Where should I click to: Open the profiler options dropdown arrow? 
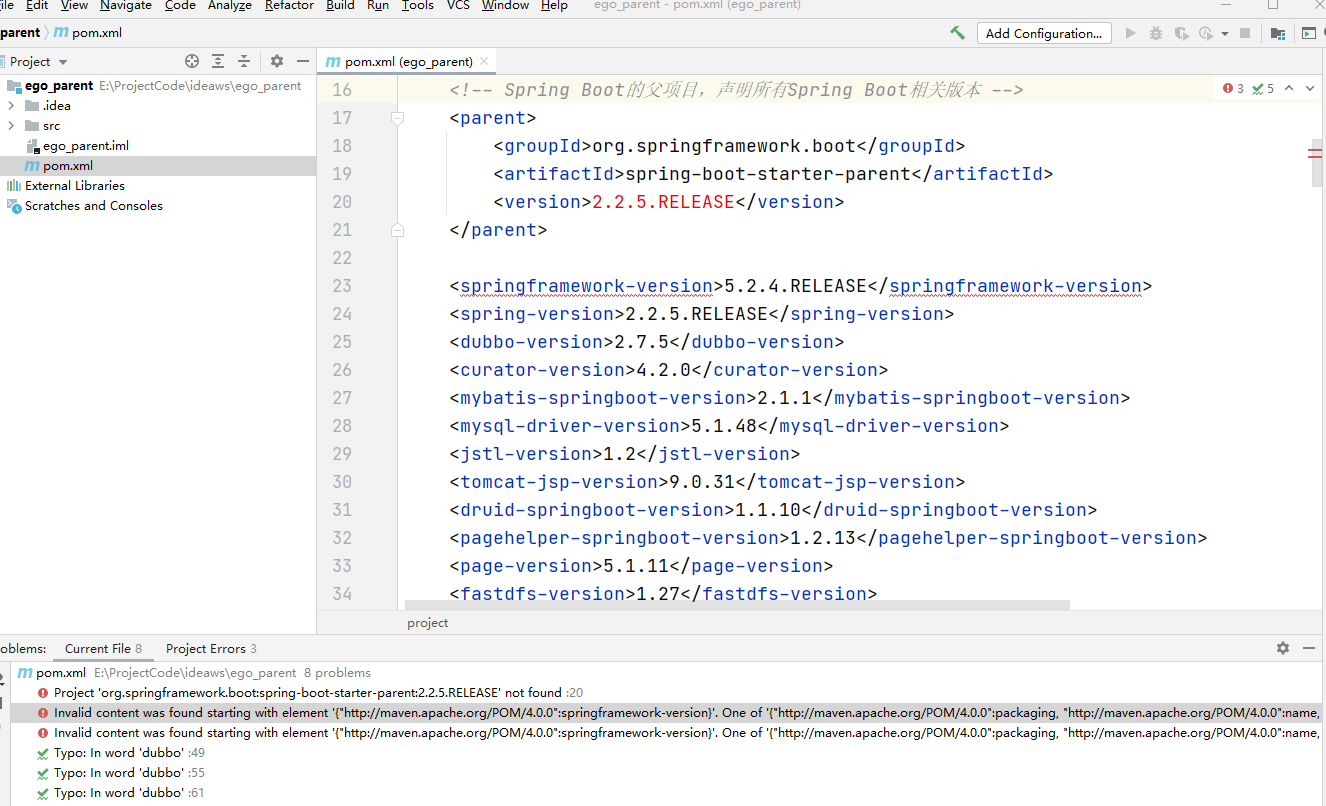1225,33
